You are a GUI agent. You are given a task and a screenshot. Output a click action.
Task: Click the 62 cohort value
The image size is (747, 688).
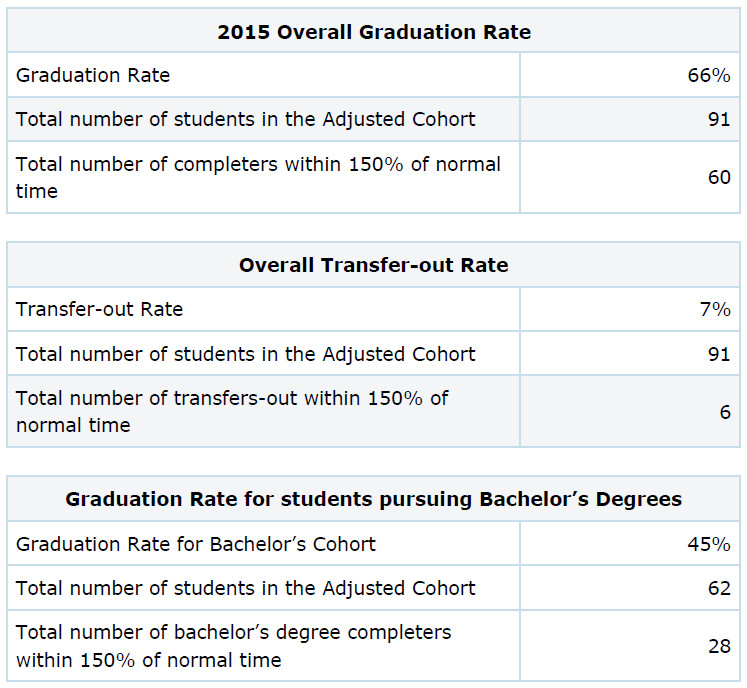pos(719,588)
